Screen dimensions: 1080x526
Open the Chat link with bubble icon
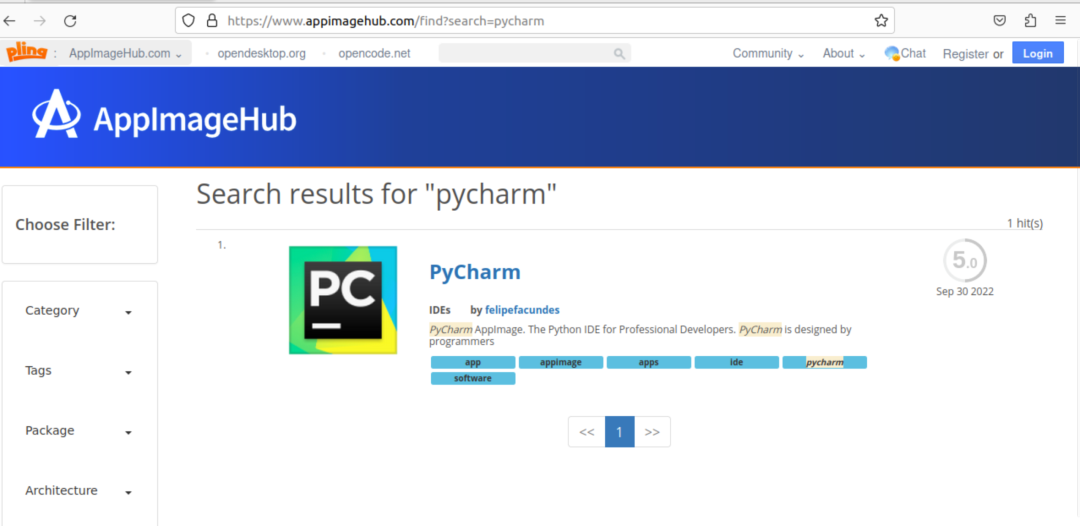[x=905, y=53]
